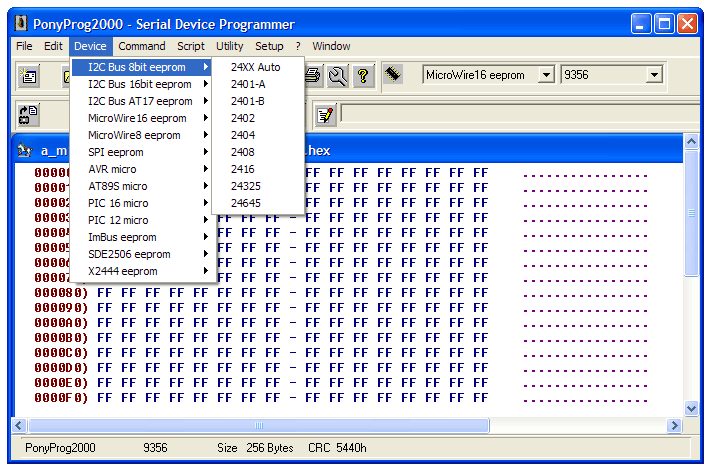Choose 24325 device
Screen dimensions: 712x476
[258, 186]
